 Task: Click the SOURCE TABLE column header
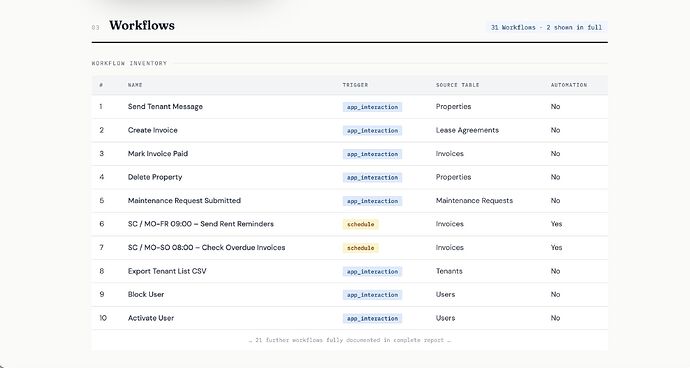(x=457, y=85)
